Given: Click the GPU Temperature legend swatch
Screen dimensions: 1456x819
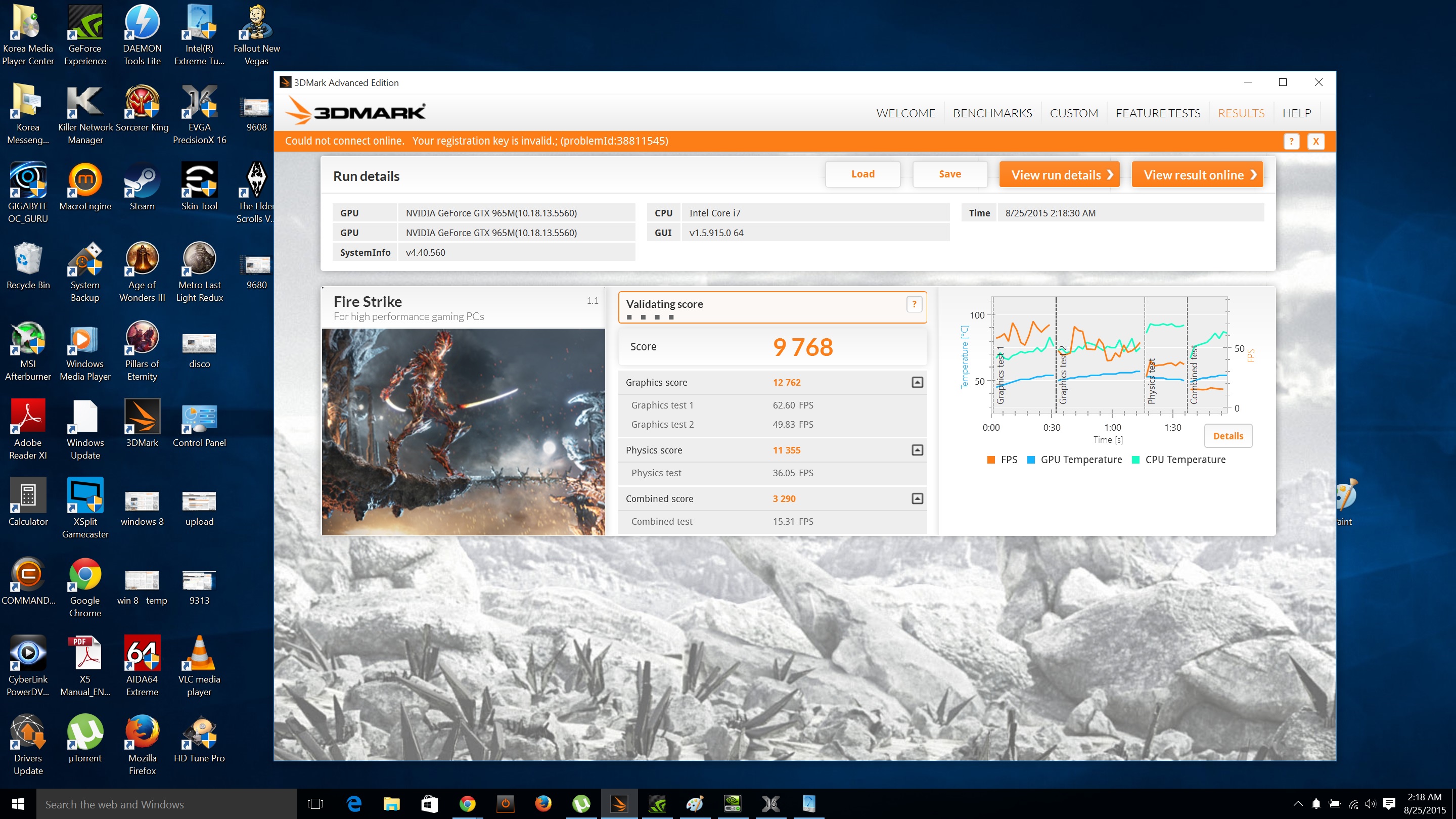Looking at the screenshot, I should (x=1030, y=460).
